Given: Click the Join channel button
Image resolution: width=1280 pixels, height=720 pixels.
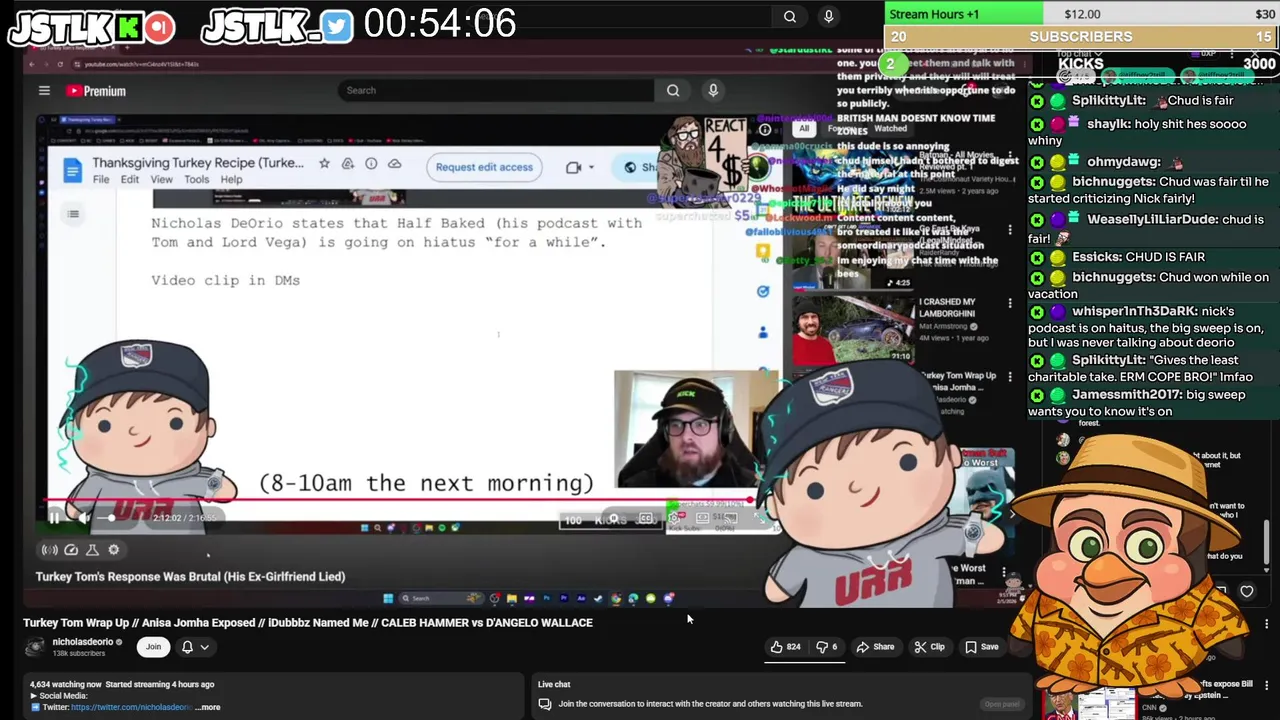Looking at the screenshot, I should tap(153, 647).
